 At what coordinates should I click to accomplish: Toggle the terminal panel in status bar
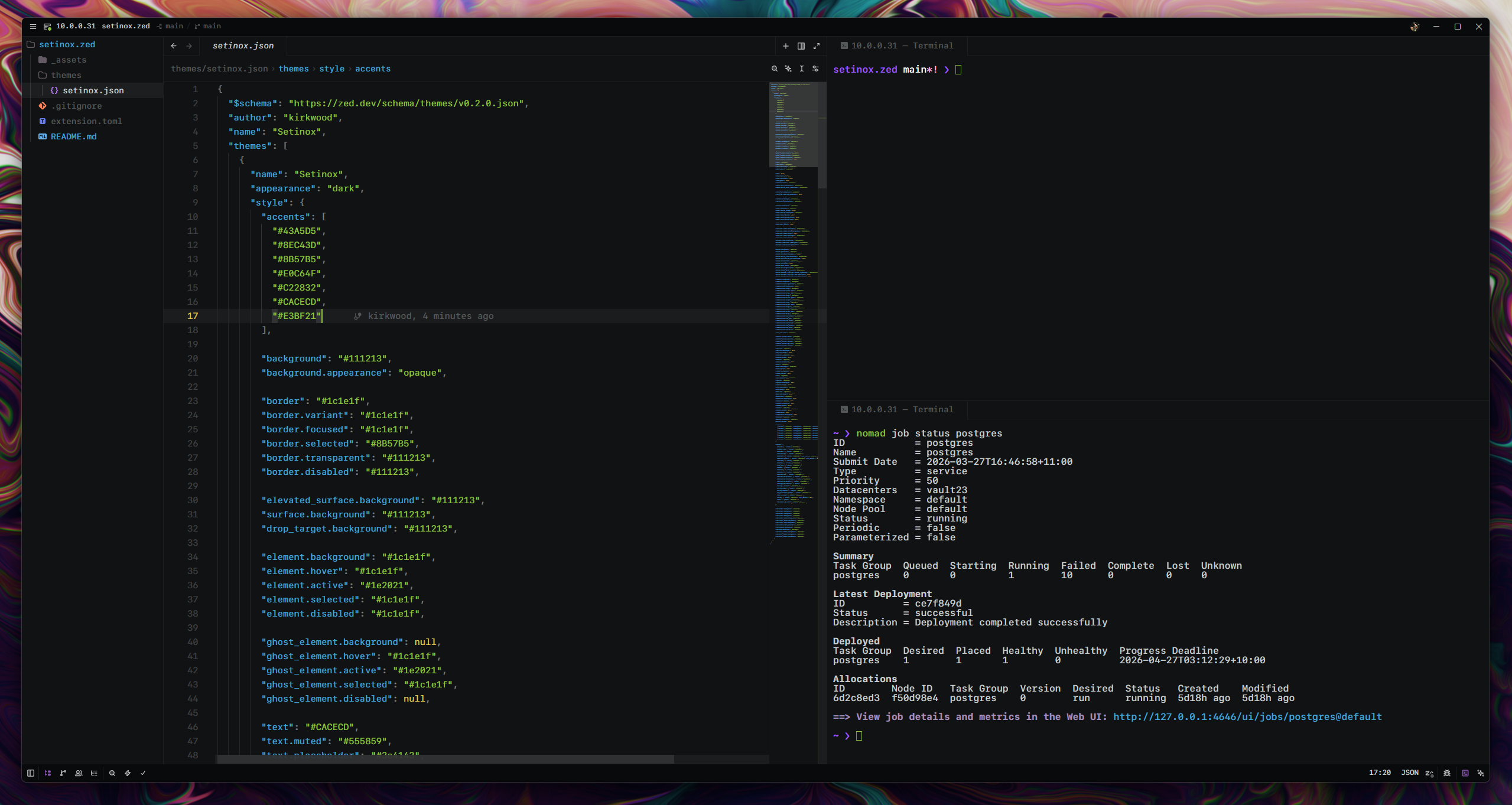[1465, 773]
